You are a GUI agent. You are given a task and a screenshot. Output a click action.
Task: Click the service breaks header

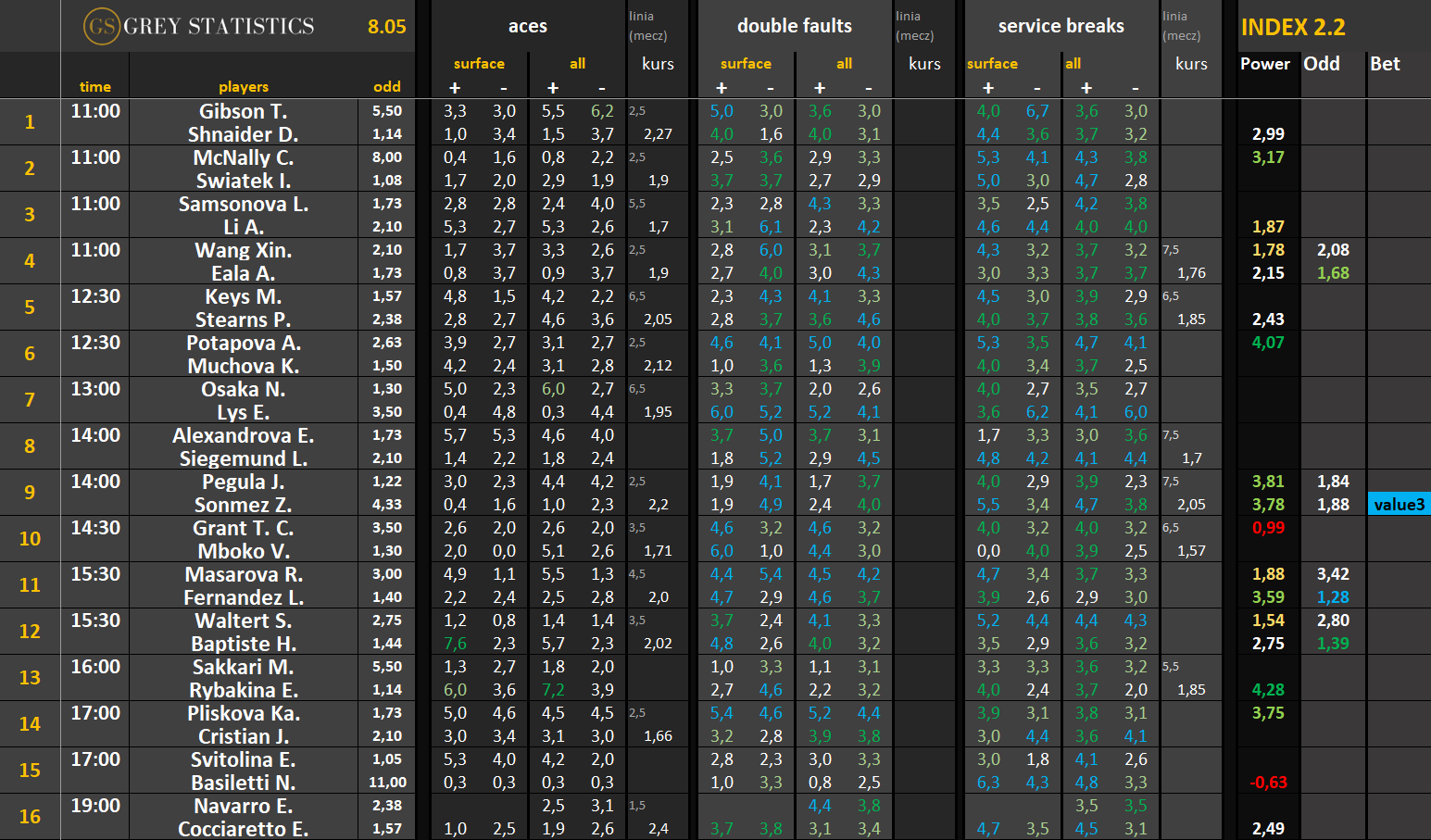1061,27
